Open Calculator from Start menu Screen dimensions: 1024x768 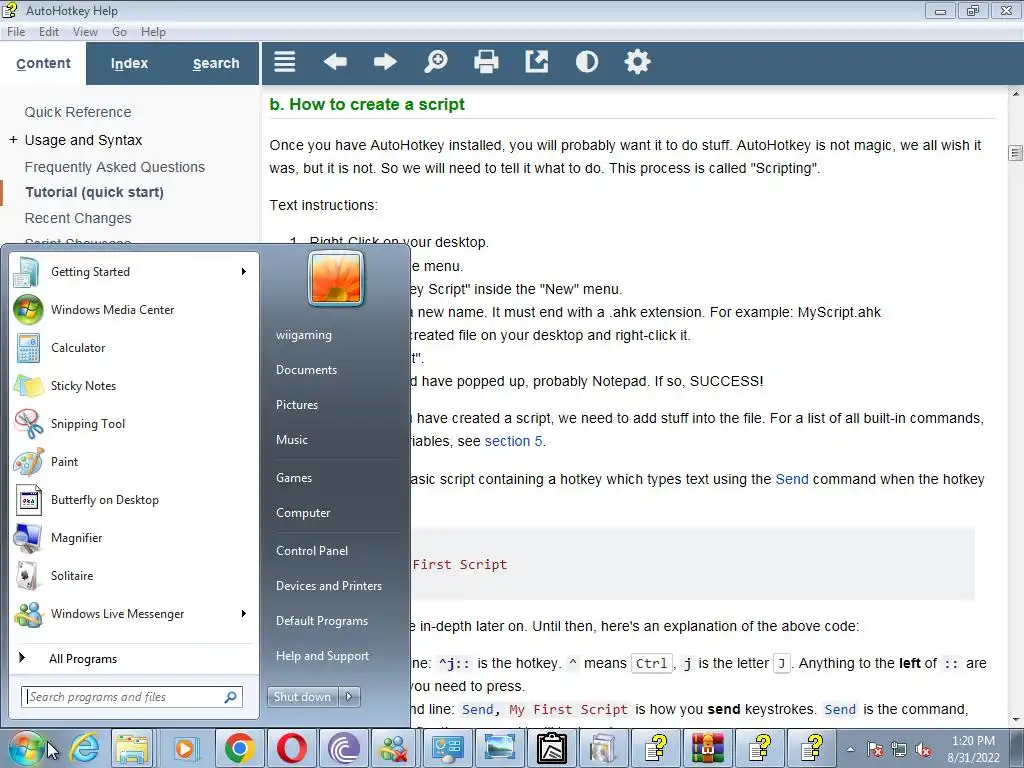[x=133, y=347]
